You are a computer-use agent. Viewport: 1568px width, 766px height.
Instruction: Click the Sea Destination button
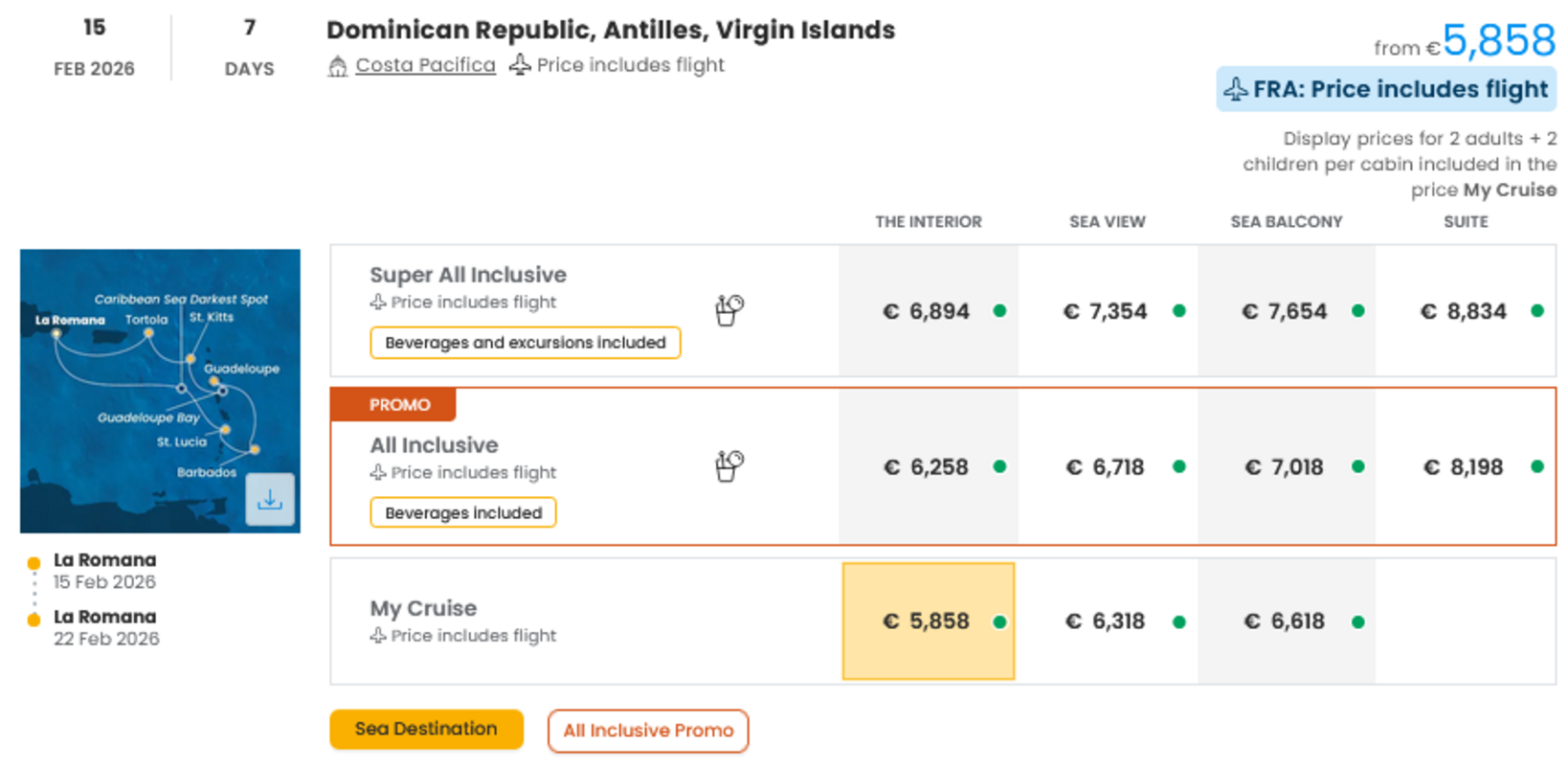pos(426,730)
